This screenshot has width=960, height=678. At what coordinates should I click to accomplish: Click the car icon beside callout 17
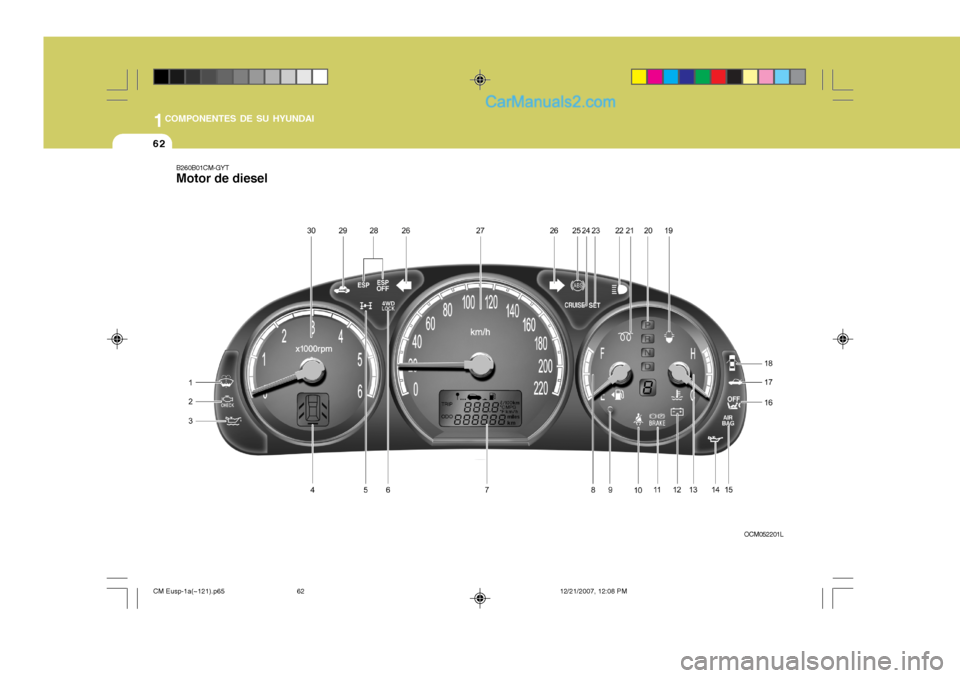(735, 382)
